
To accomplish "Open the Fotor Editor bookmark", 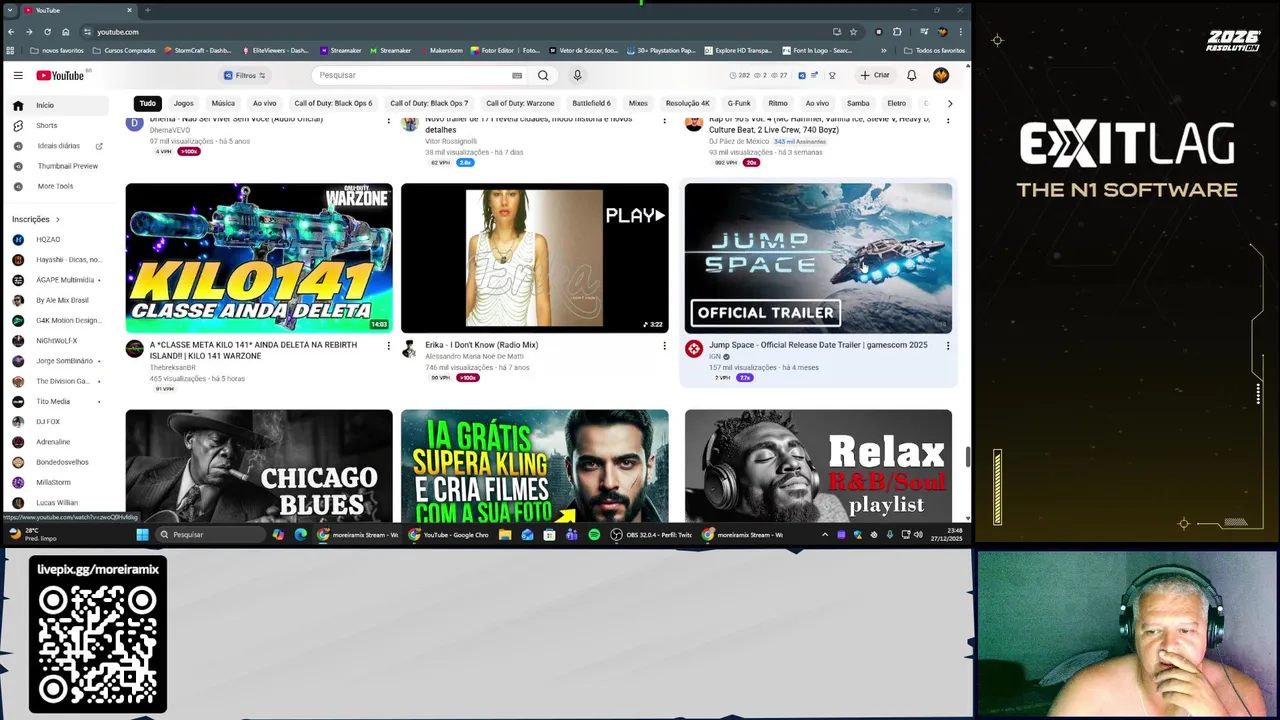I will (505, 50).
